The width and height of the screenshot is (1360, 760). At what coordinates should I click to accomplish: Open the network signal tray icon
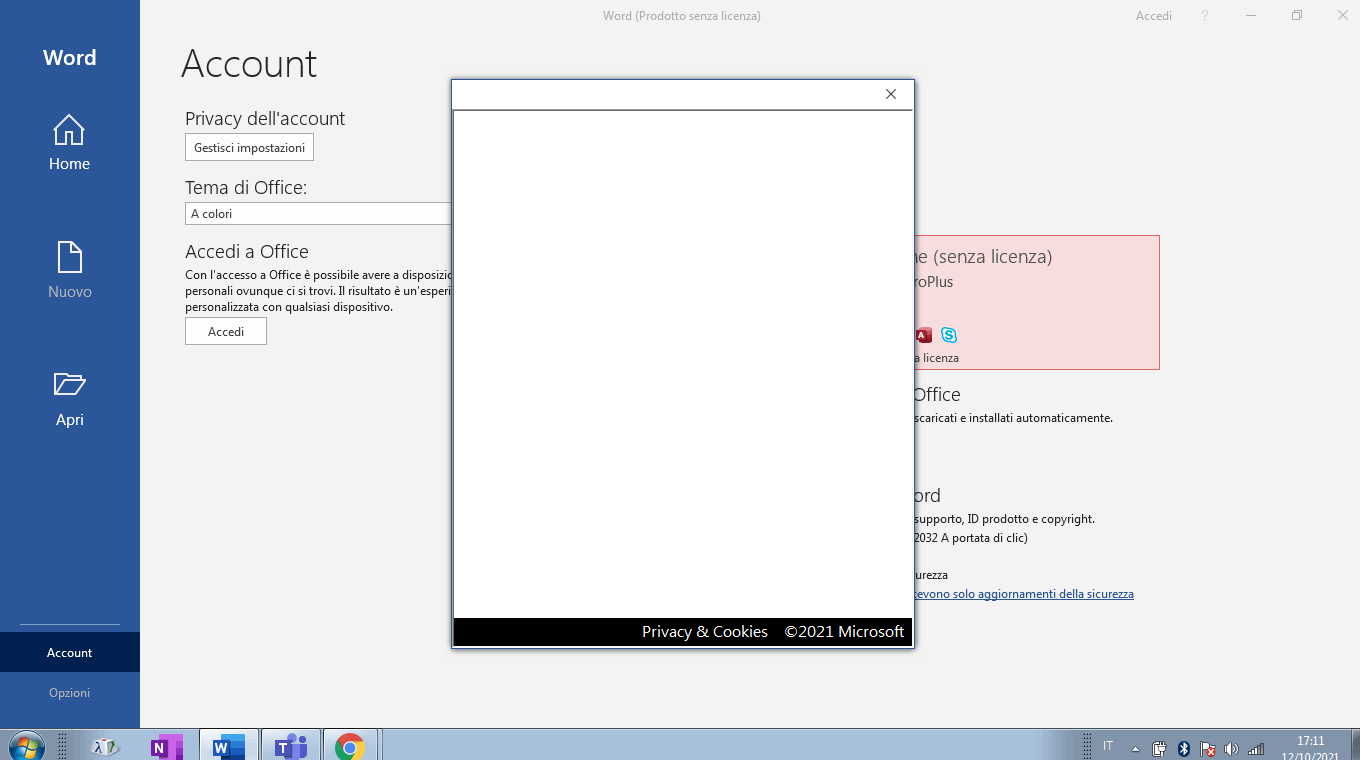click(1256, 748)
